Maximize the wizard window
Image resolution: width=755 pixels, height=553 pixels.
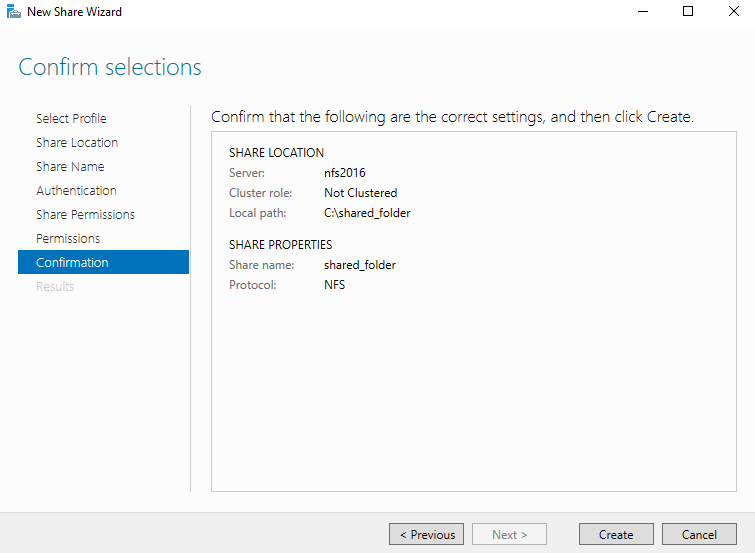click(x=688, y=12)
